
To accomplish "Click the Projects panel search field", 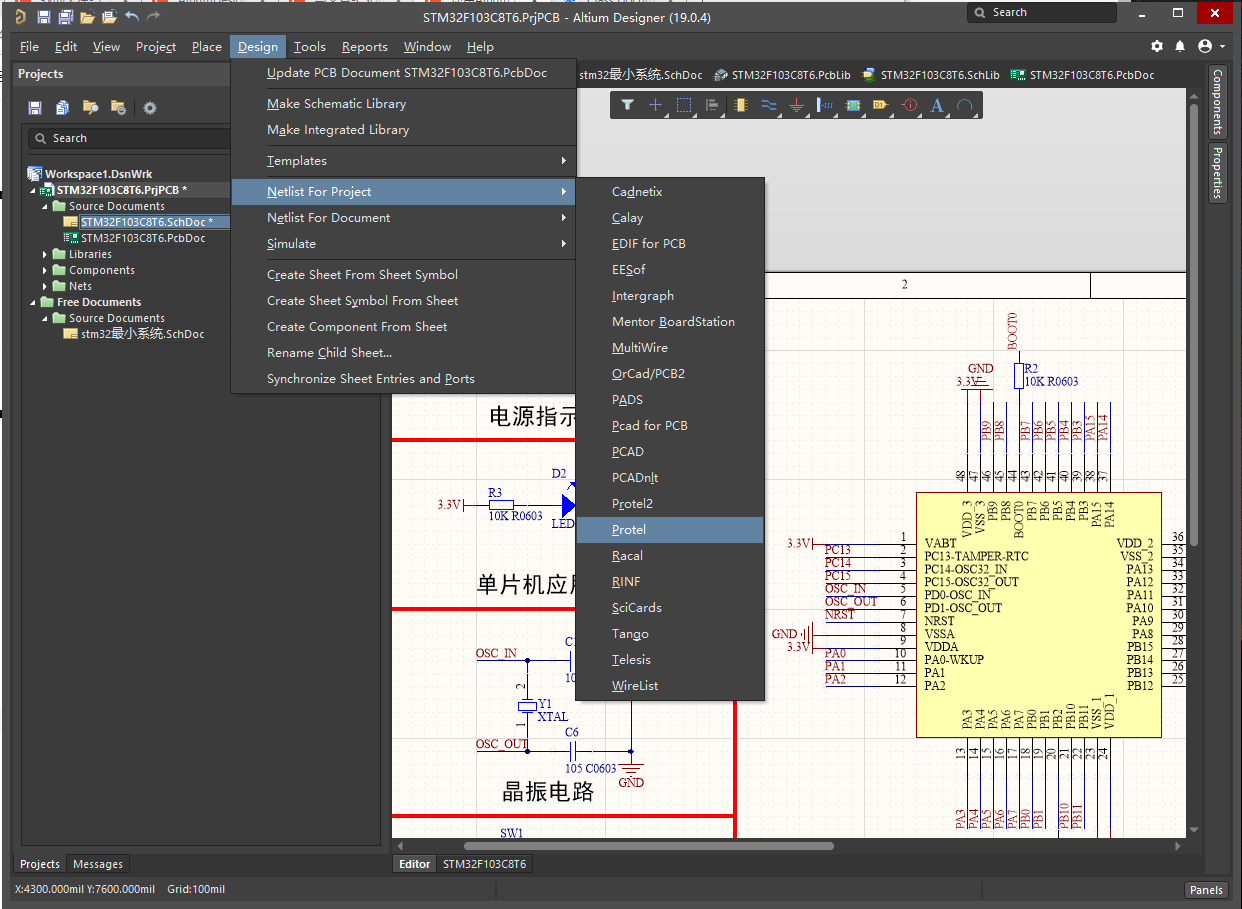I will click(129, 138).
